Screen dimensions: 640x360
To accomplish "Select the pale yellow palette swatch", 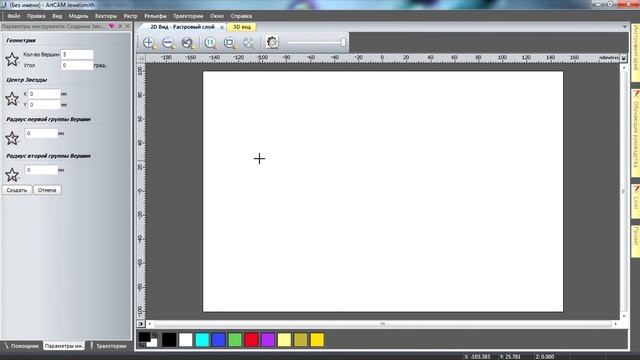I will coord(284,340).
